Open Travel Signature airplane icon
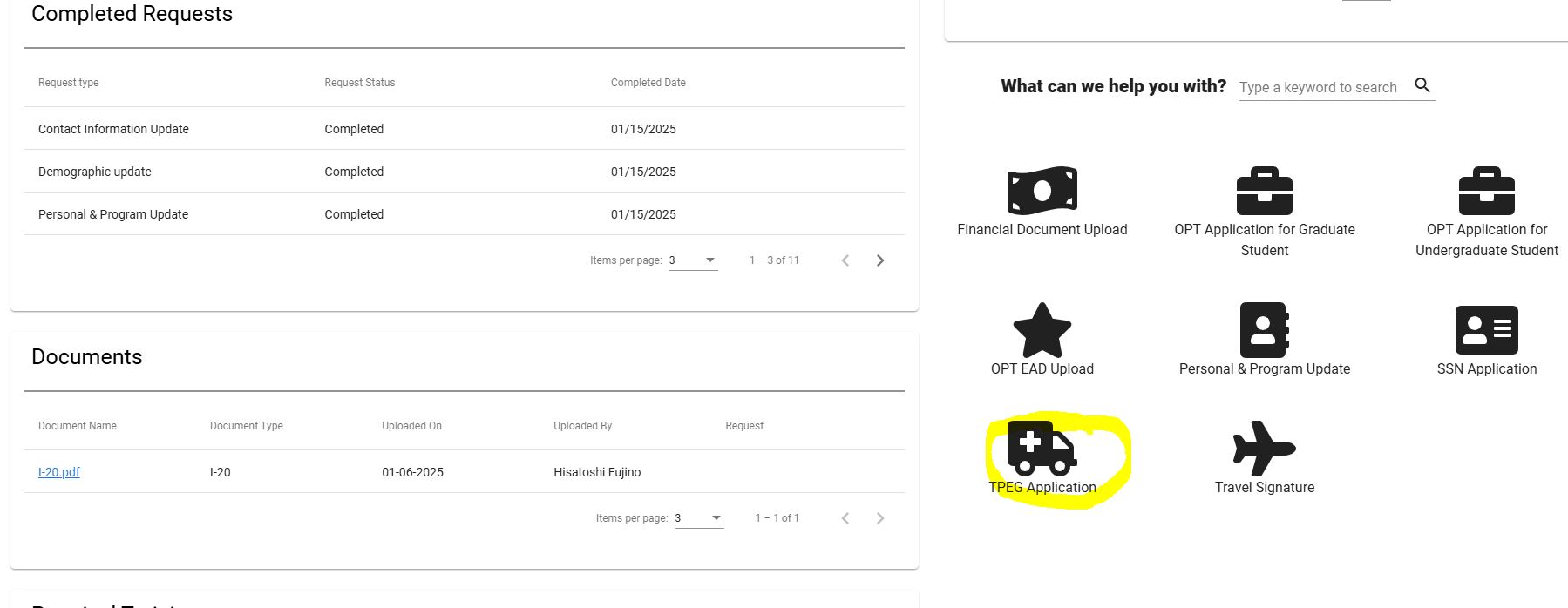 pos(1264,449)
